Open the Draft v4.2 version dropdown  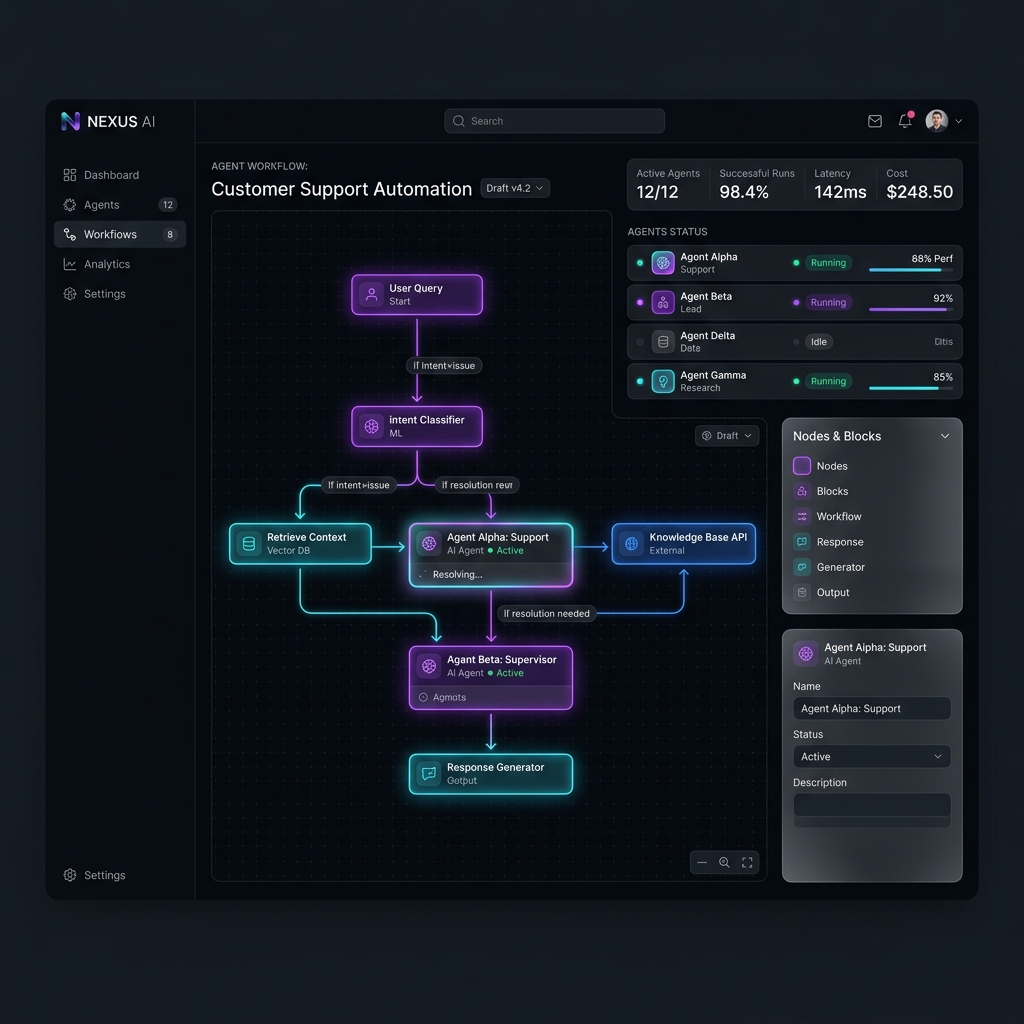pyautogui.click(x=515, y=188)
